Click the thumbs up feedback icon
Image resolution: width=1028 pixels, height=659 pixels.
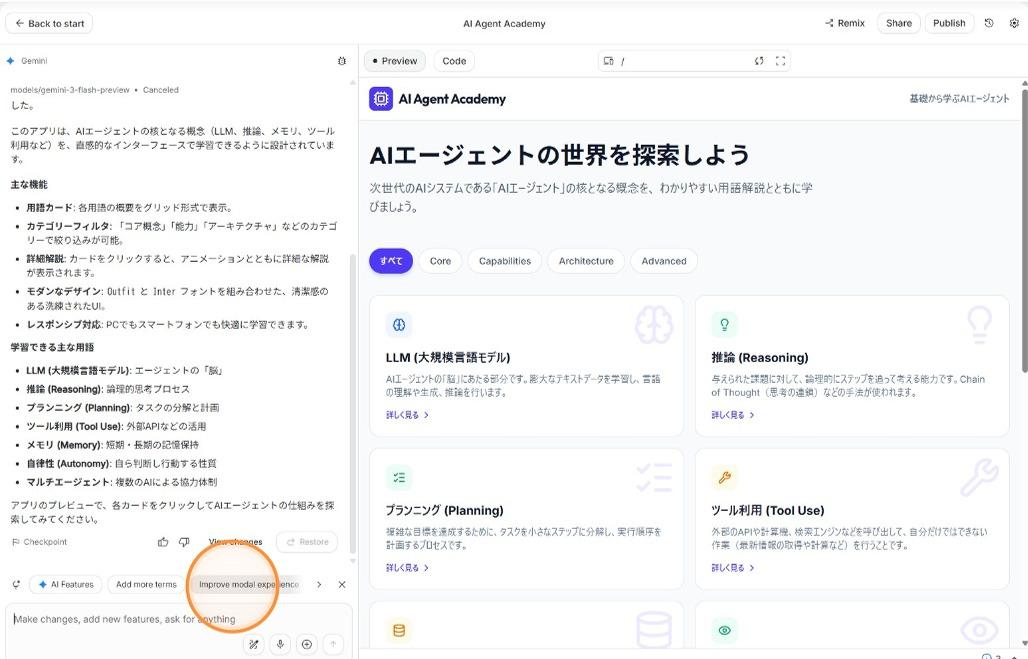coord(163,542)
